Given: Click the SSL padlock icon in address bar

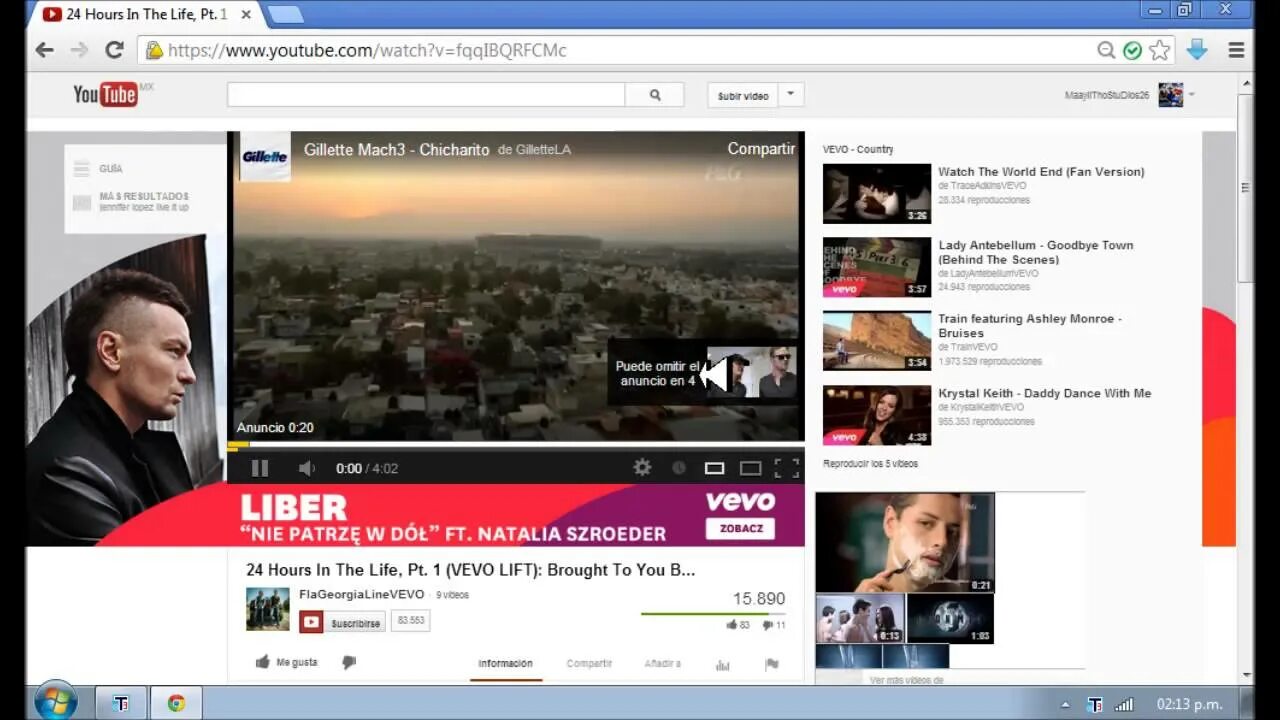Looking at the screenshot, I should 153,50.
